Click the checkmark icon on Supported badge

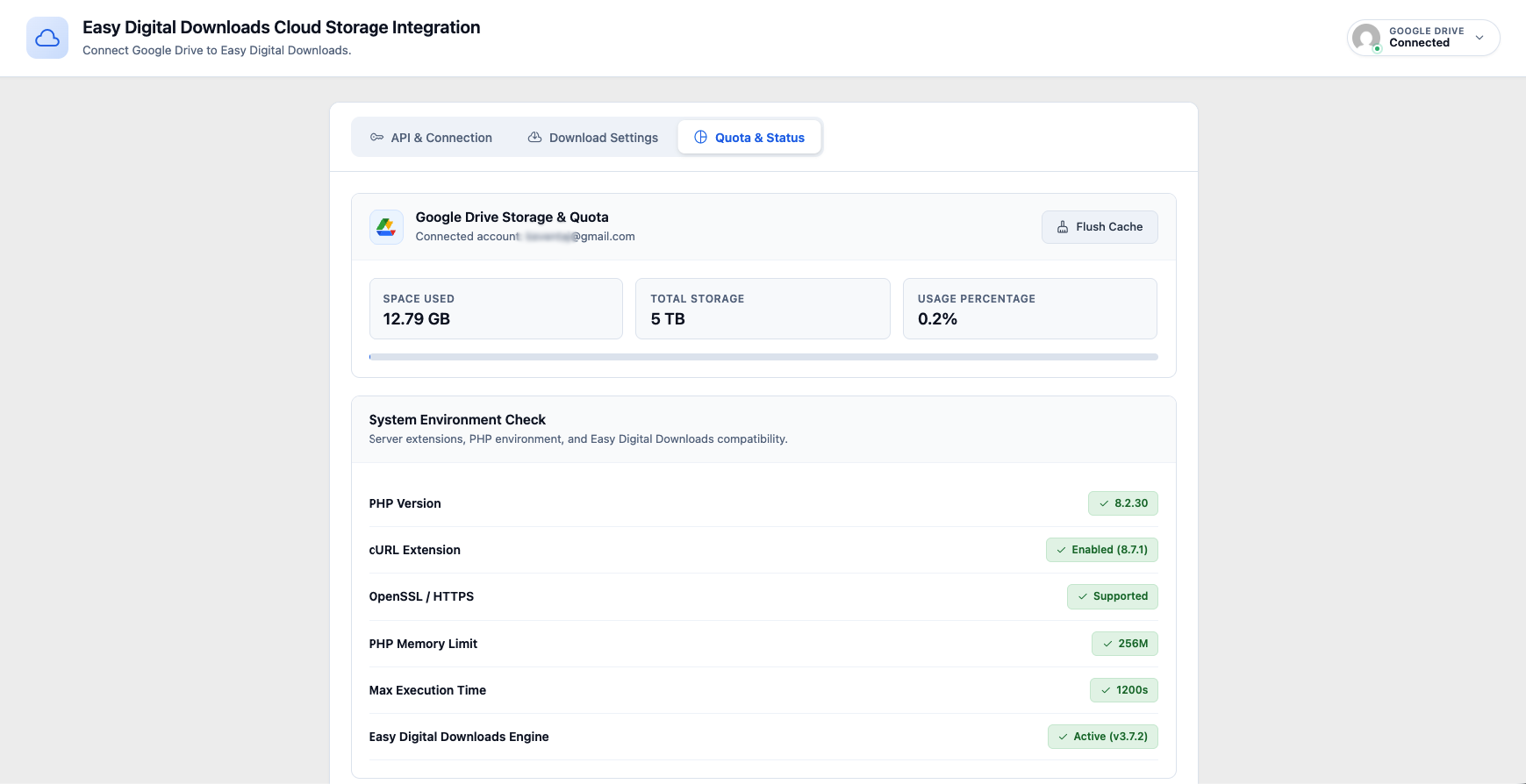[x=1083, y=596]
